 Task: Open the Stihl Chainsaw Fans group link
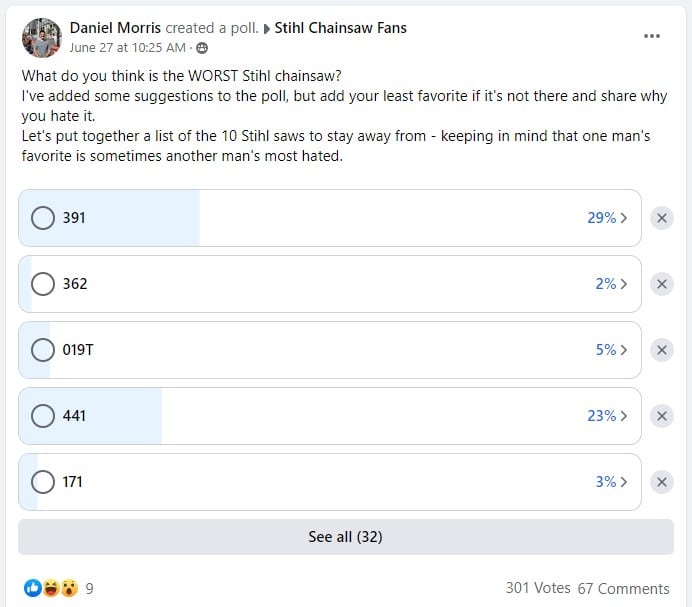click(340, 28)
